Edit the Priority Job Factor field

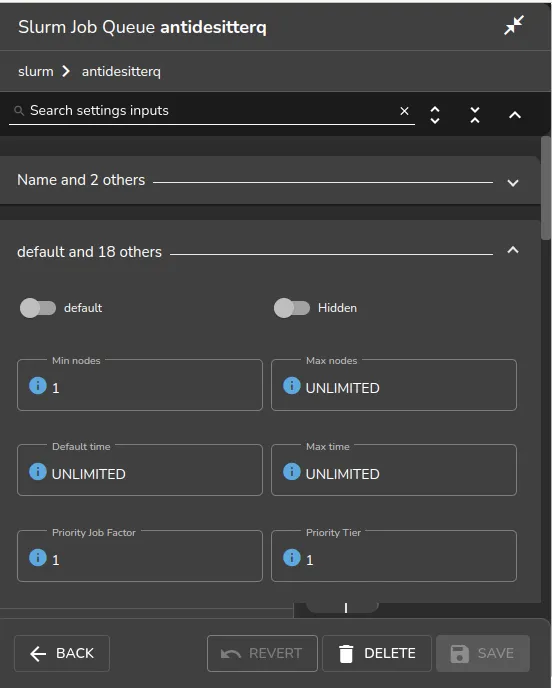click(x=140, y=556)
